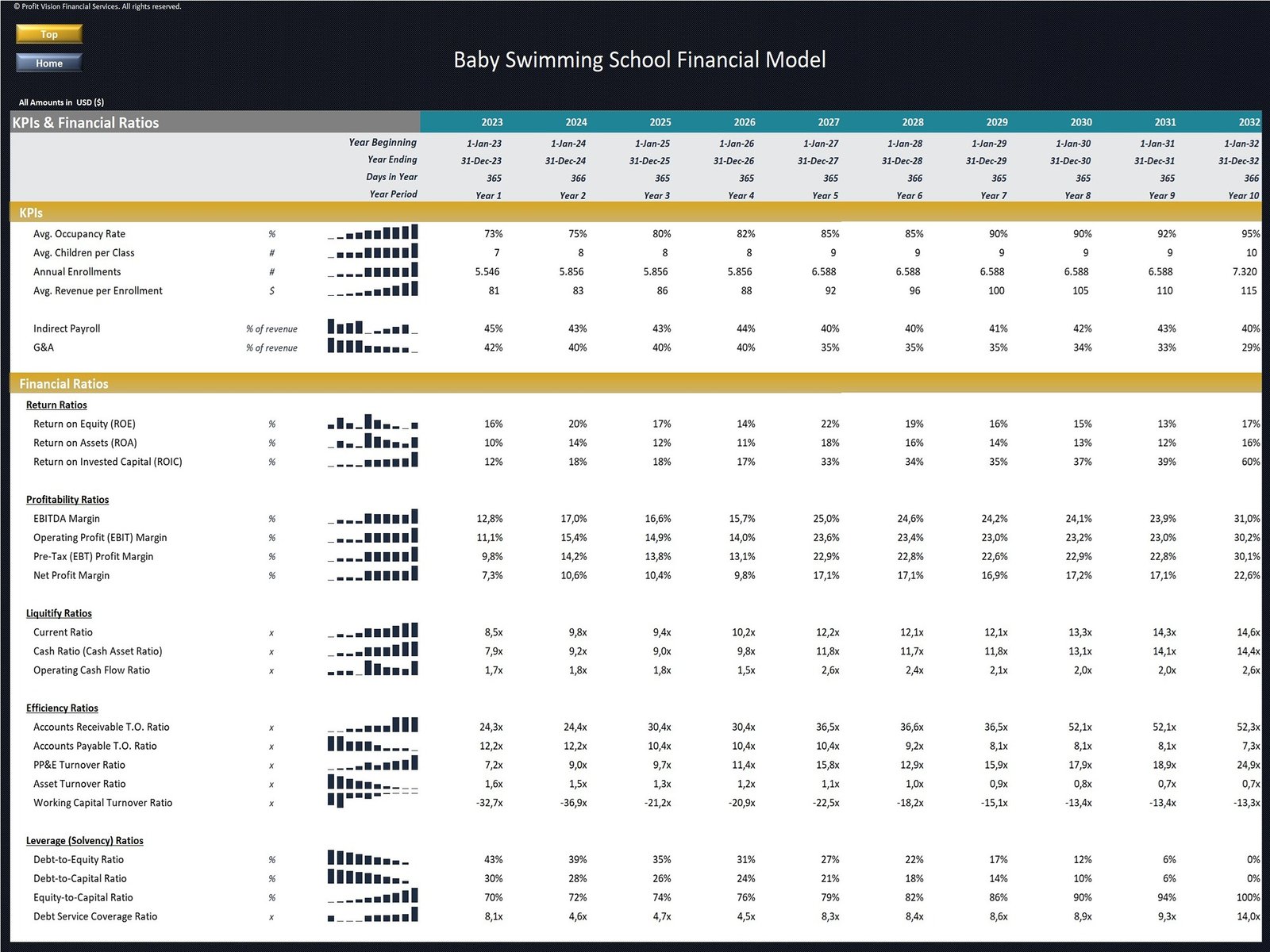Click the Avg. Occupancy Rate sparkline chart
This screenshot has height=952, width=1270.
point(372,233)
